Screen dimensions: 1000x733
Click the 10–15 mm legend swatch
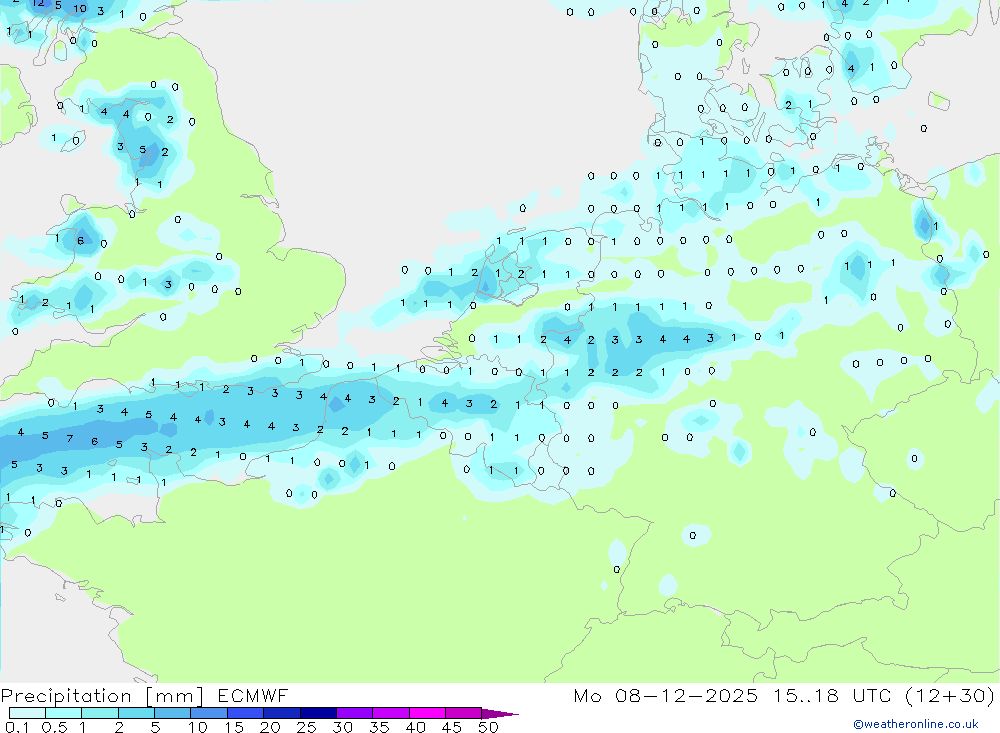point(209,713)
